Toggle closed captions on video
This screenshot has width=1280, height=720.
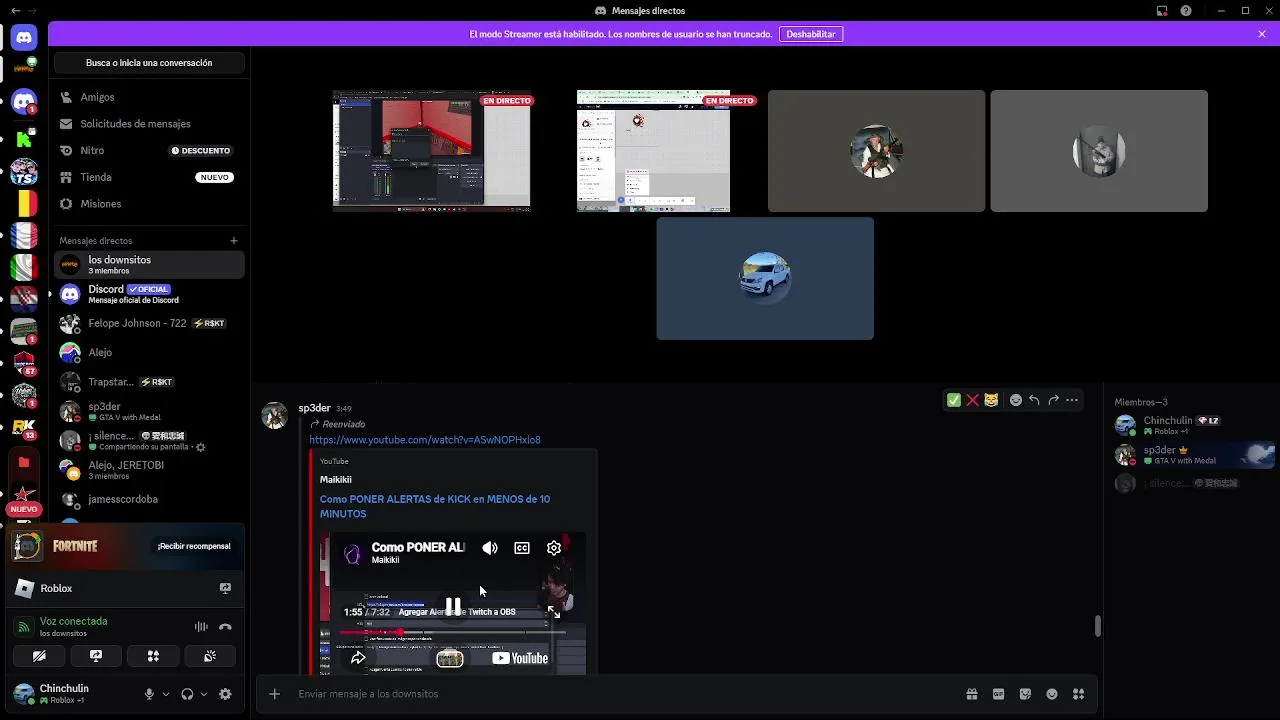pos(522,548)
